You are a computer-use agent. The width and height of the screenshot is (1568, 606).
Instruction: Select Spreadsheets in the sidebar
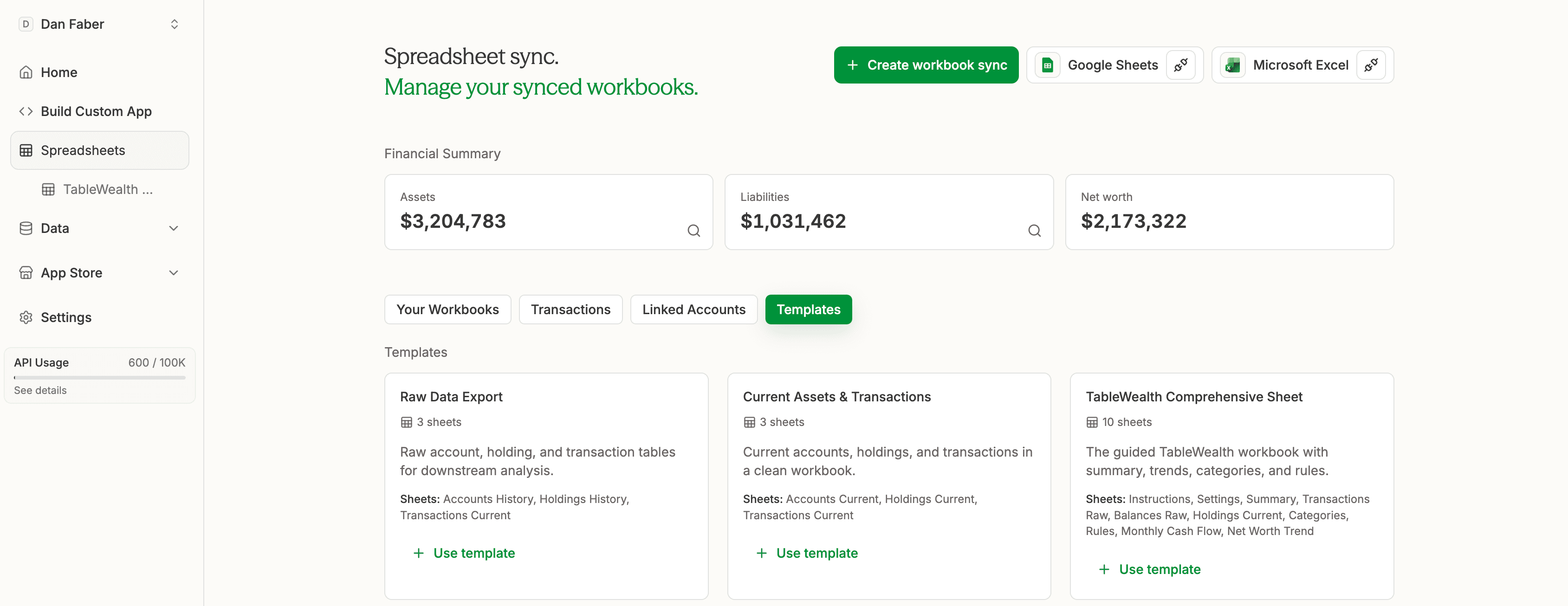[x=100, y=150]
